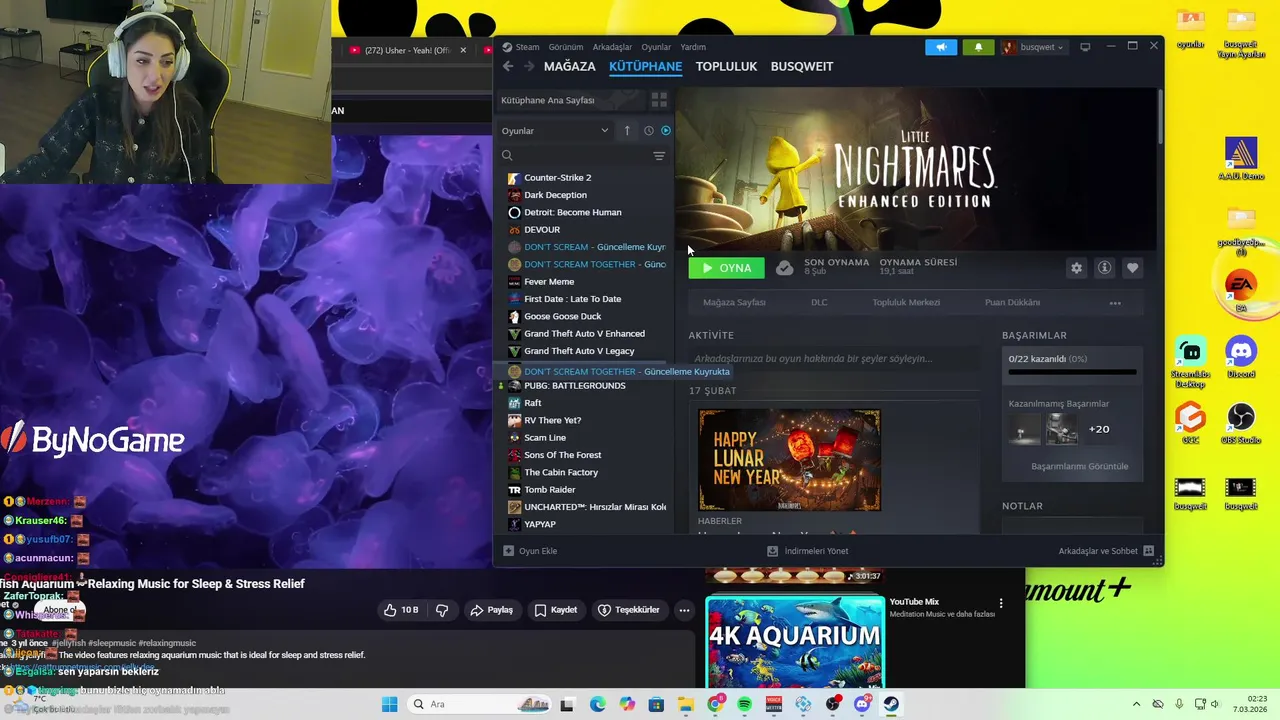Show hidden tray icons chevron
The image size is (1280, 720).
[1136, 704]
